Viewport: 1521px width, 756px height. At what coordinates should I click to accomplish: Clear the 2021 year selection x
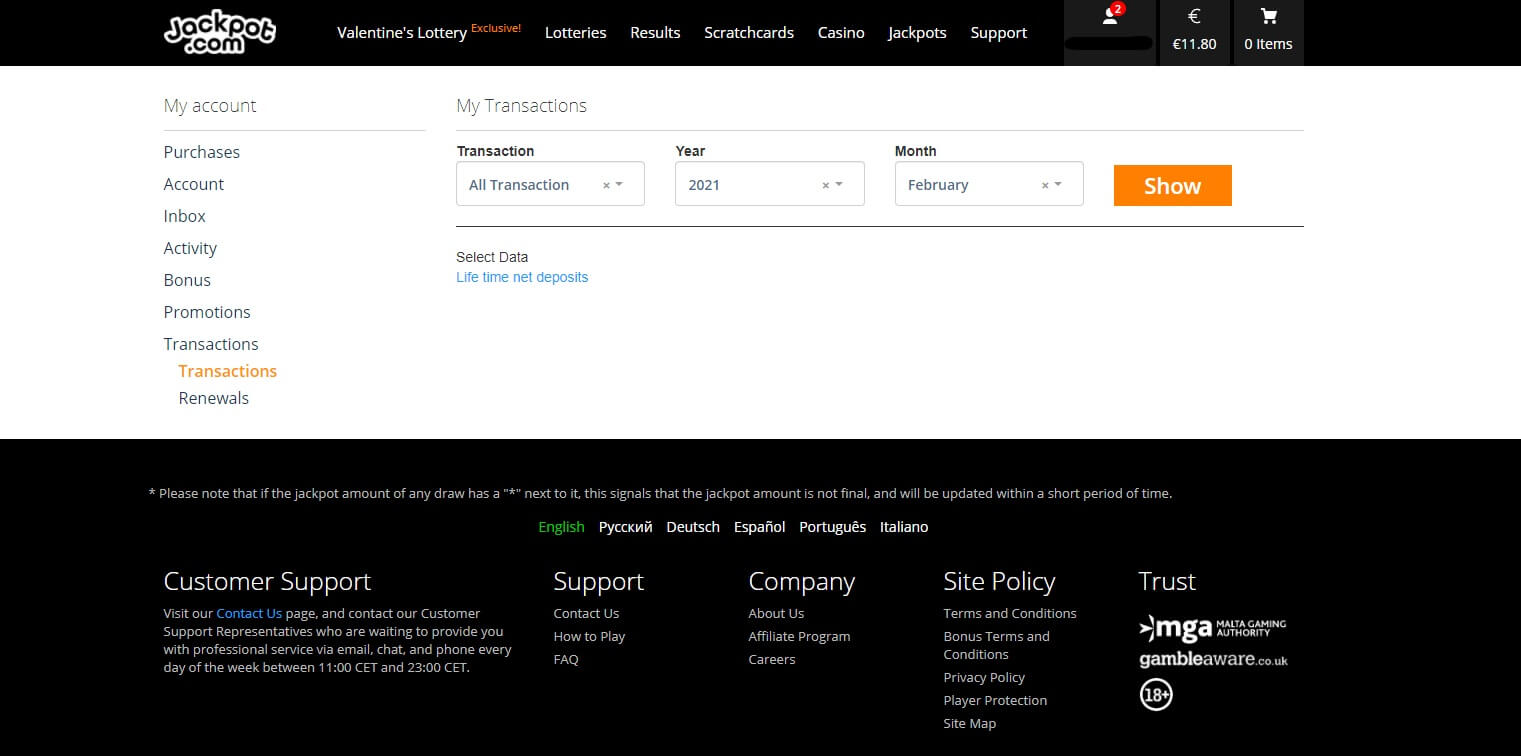tap(826, 185)
